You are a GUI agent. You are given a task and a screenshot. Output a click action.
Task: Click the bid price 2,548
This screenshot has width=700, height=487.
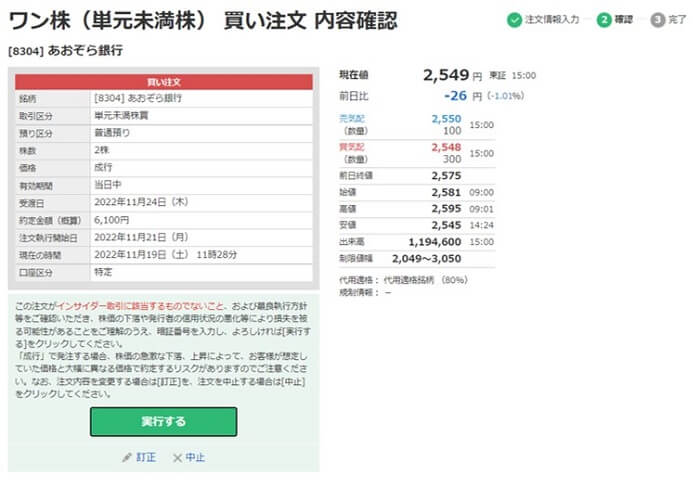(446, 147)
